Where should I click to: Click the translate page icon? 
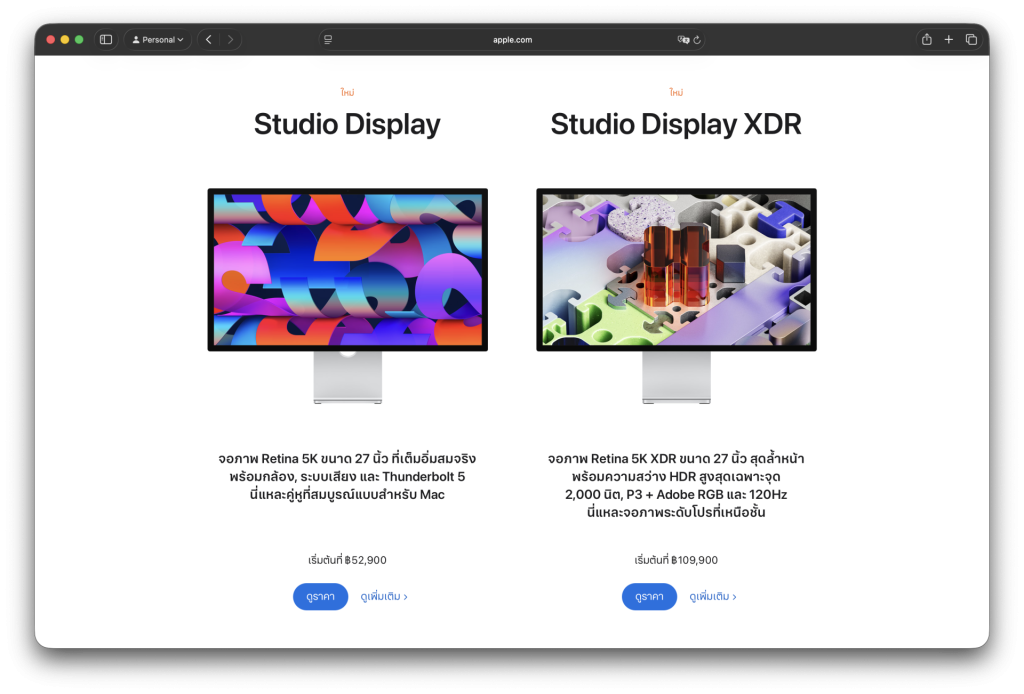tap(683, 40)
